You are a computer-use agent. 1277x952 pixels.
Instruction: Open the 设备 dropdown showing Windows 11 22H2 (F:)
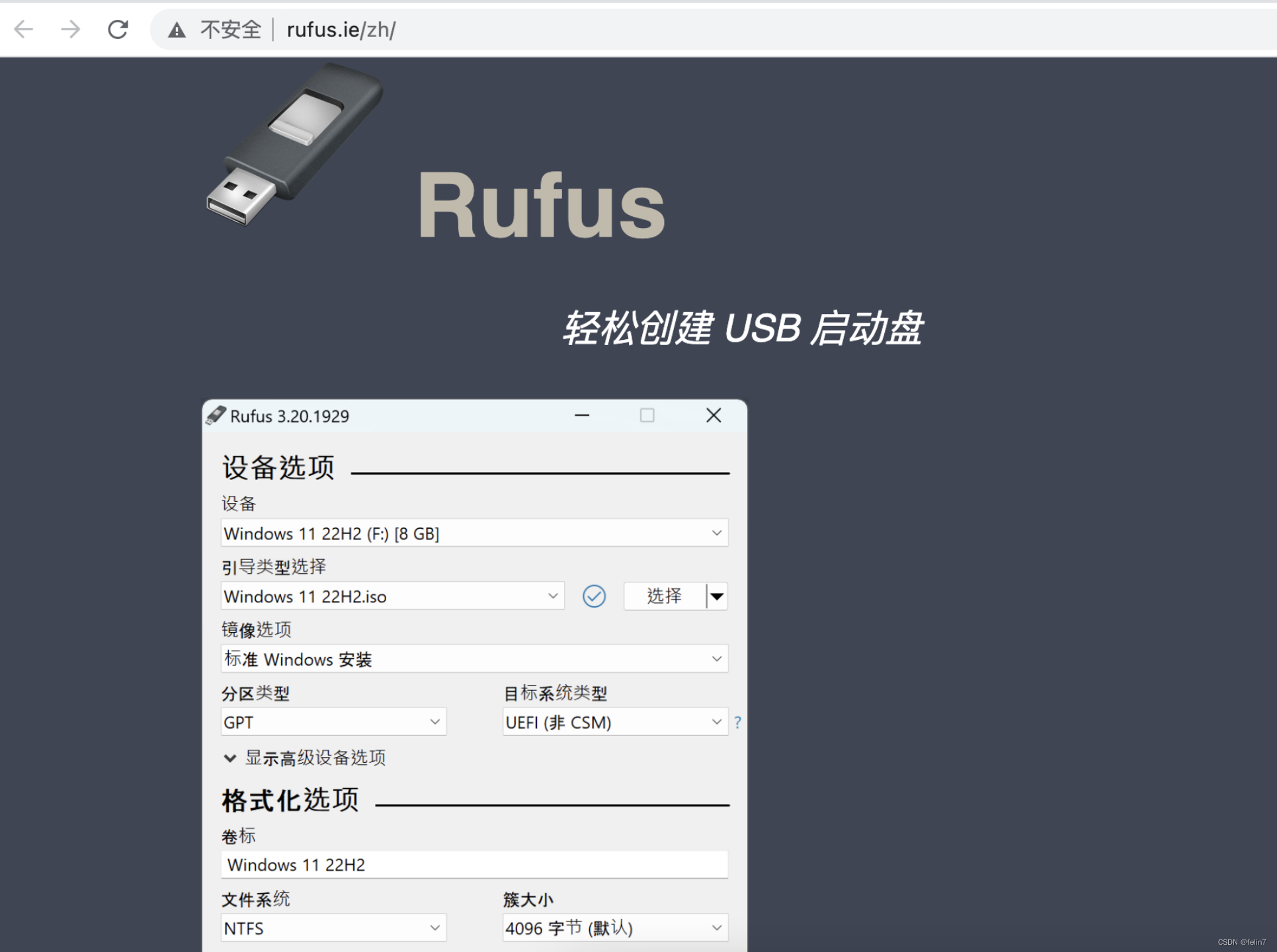tap(474, 533)
